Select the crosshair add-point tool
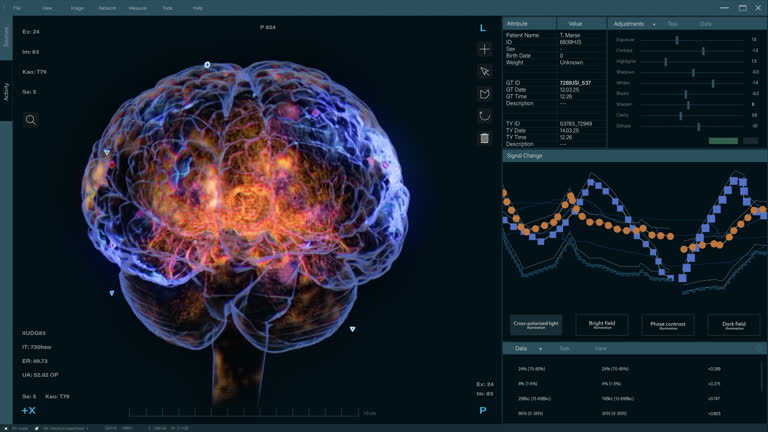The height and width of the screenshot is (432, 768). coord(484,49)
